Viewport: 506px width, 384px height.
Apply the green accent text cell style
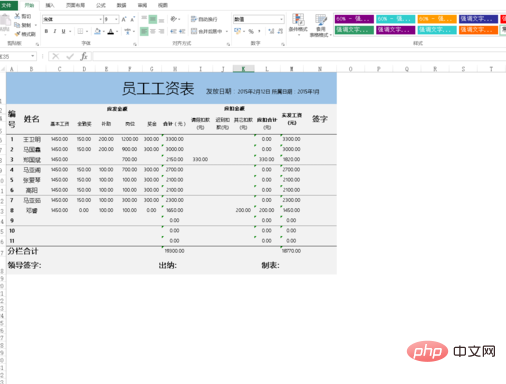pos(354,30)
